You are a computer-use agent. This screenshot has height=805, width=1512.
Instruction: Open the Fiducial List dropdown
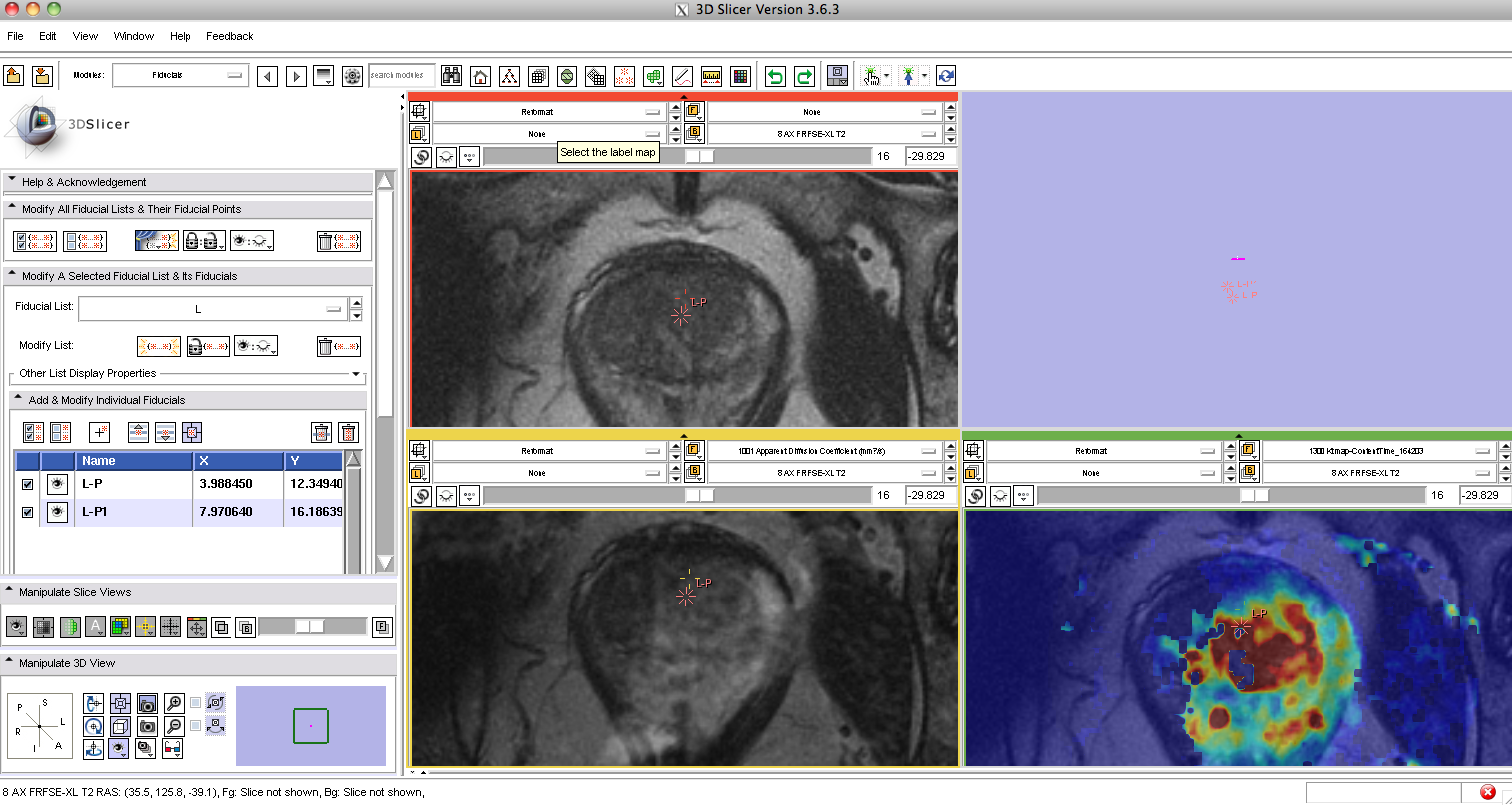(211, 309)
